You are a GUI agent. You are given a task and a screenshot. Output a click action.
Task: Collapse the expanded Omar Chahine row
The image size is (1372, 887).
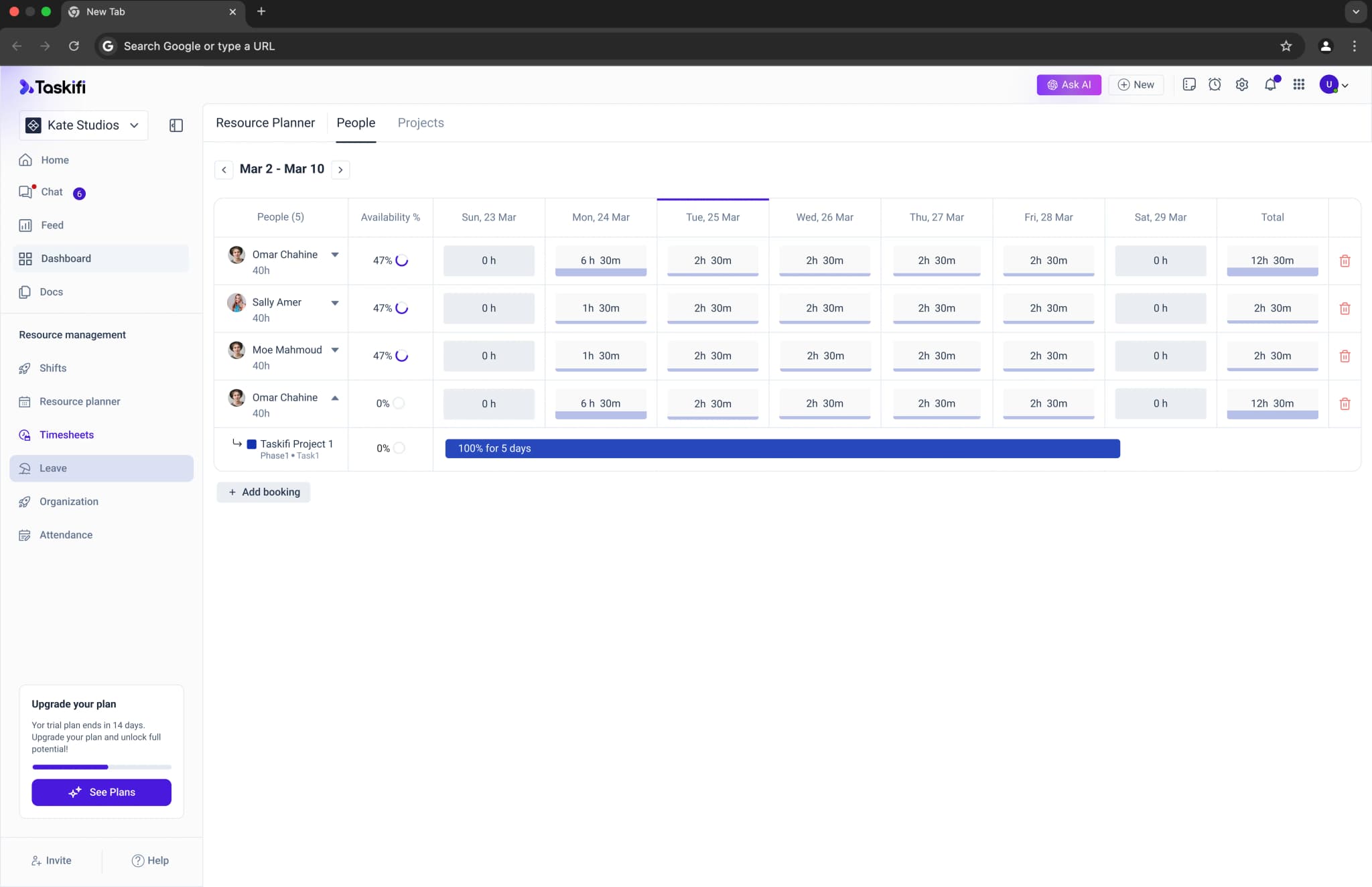pos(335,398)
